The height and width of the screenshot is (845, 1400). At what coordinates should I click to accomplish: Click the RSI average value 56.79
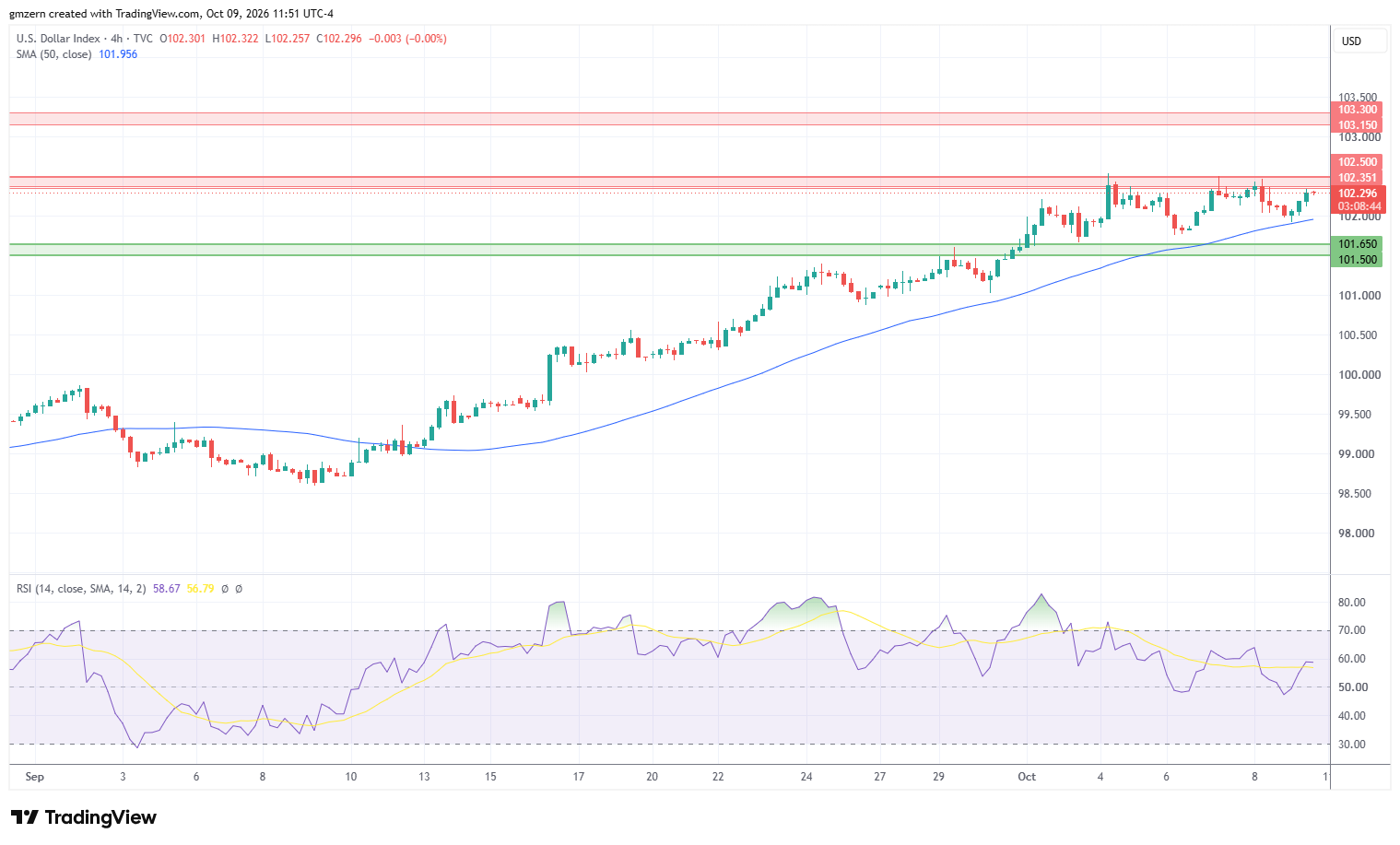tap(200, 588)
